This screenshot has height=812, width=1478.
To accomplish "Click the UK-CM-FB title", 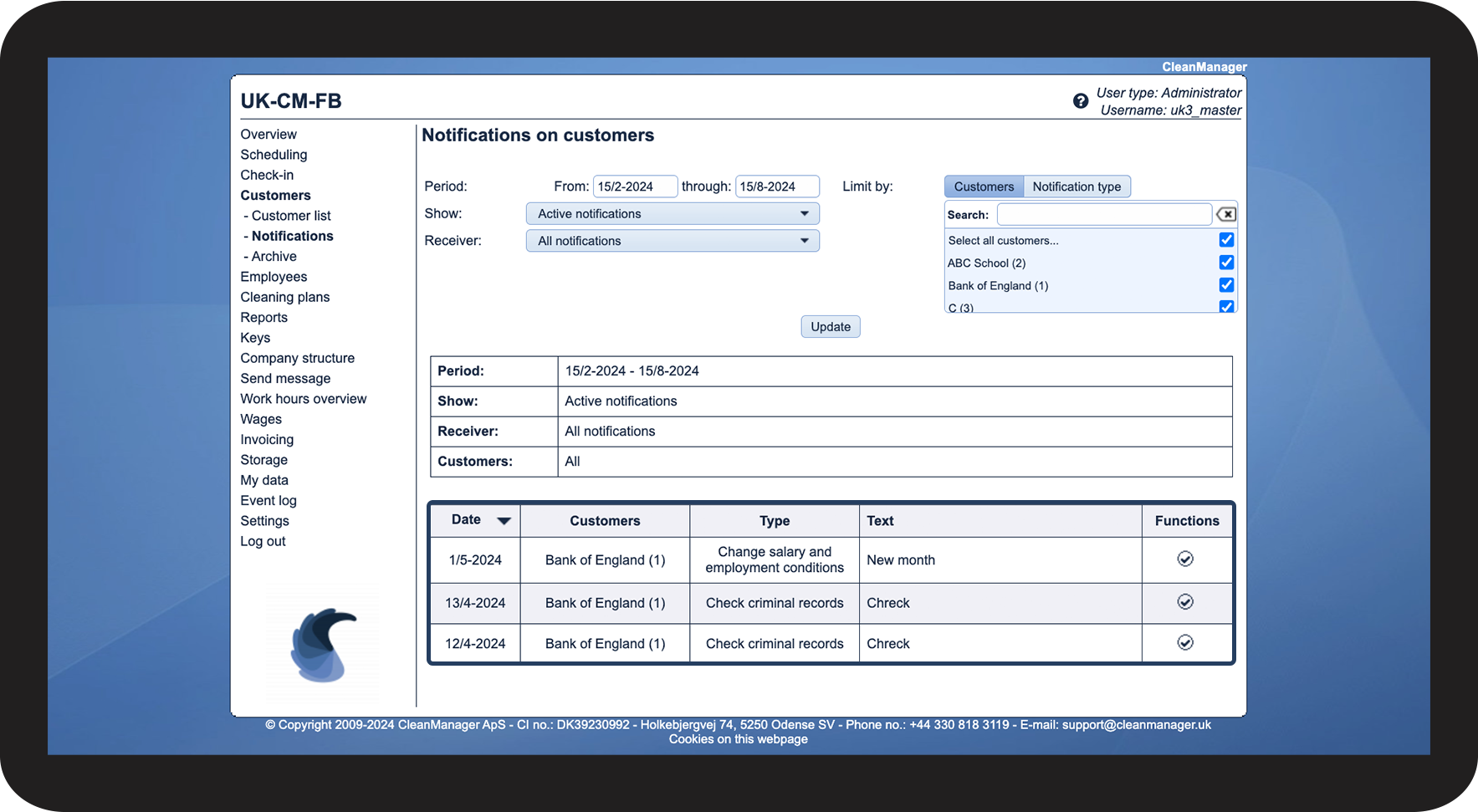I will 291,101.
